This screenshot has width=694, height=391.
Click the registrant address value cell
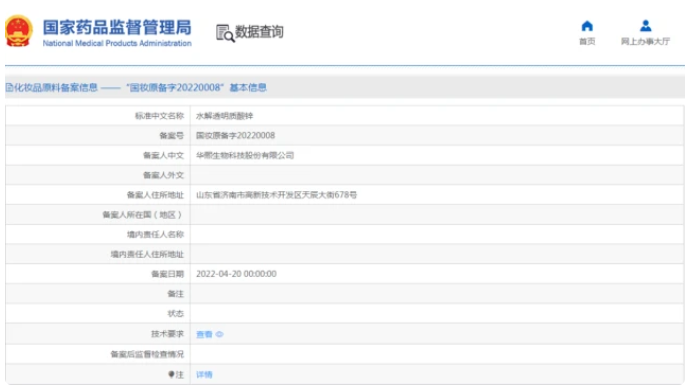point(437,195)
